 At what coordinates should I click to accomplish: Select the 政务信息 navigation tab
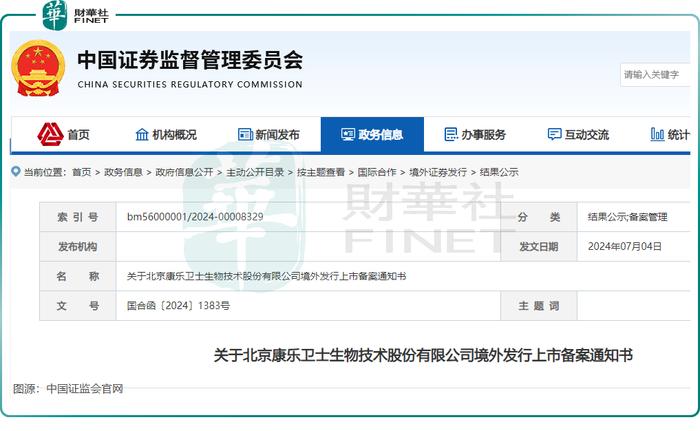click(x=372, y=134)
